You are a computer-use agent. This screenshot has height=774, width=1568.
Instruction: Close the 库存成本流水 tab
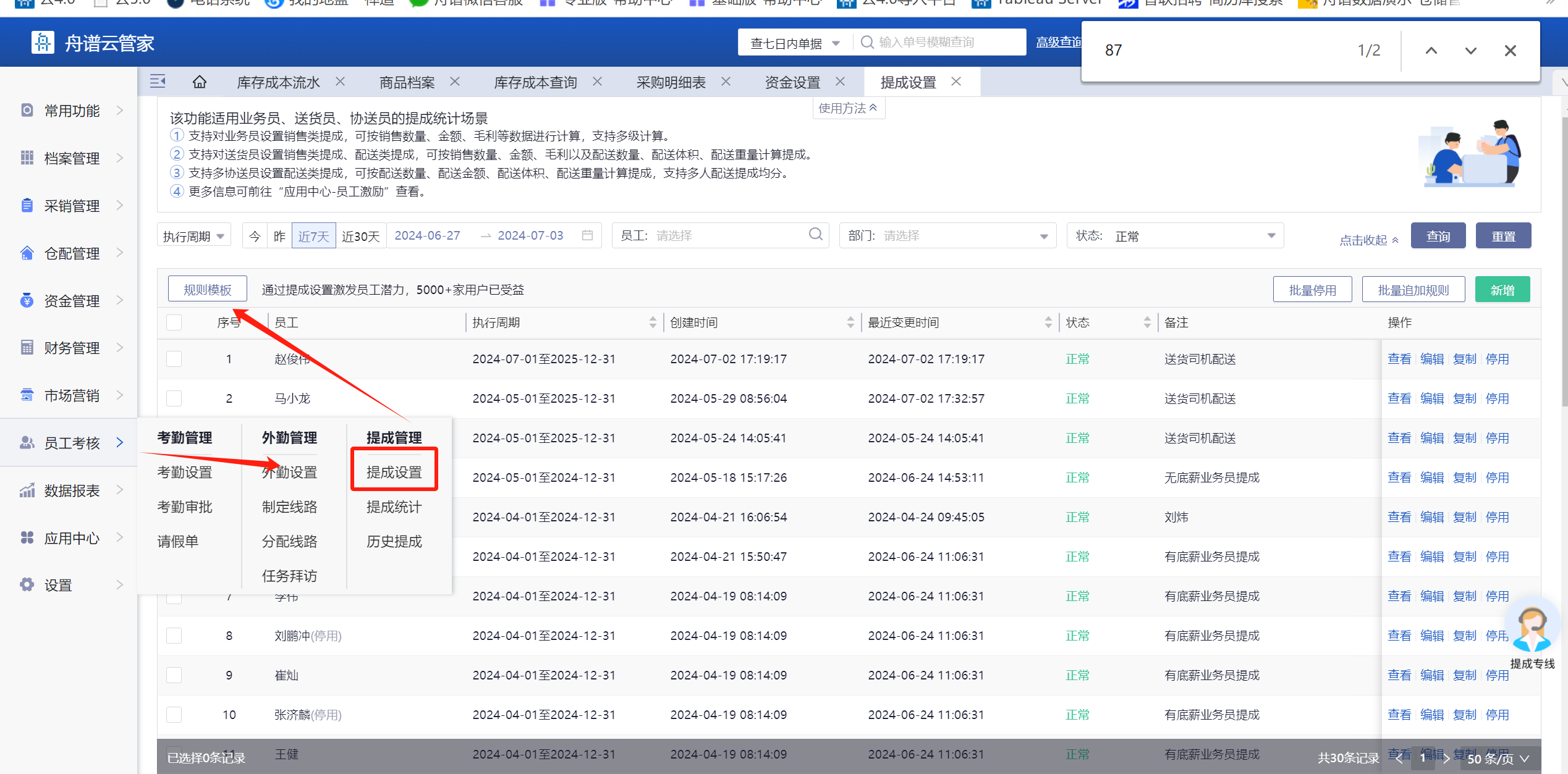(341, 82)
